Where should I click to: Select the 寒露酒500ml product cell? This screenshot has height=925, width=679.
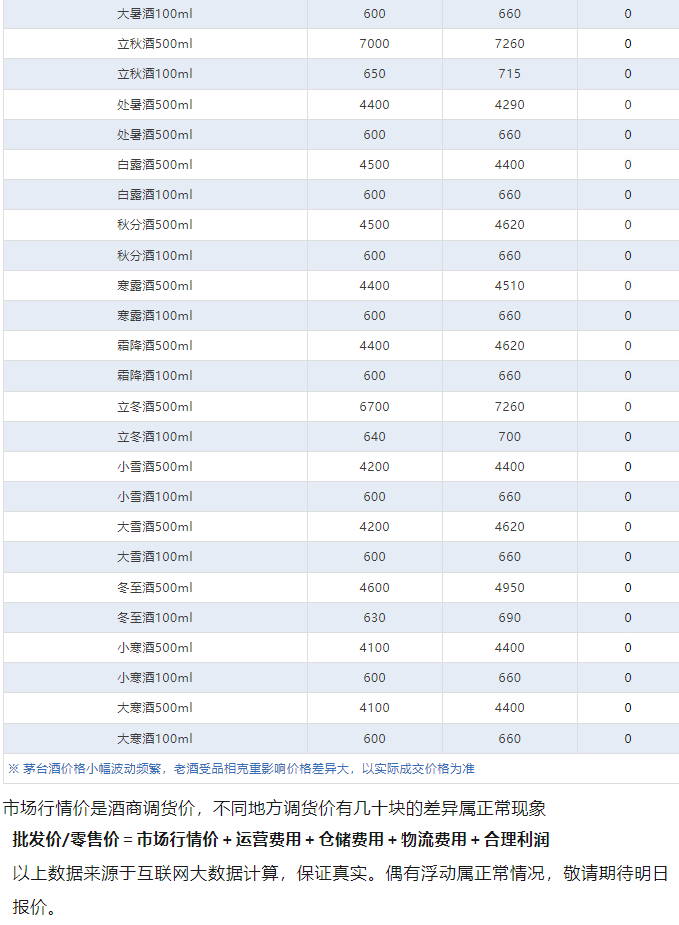coord(155,286)
